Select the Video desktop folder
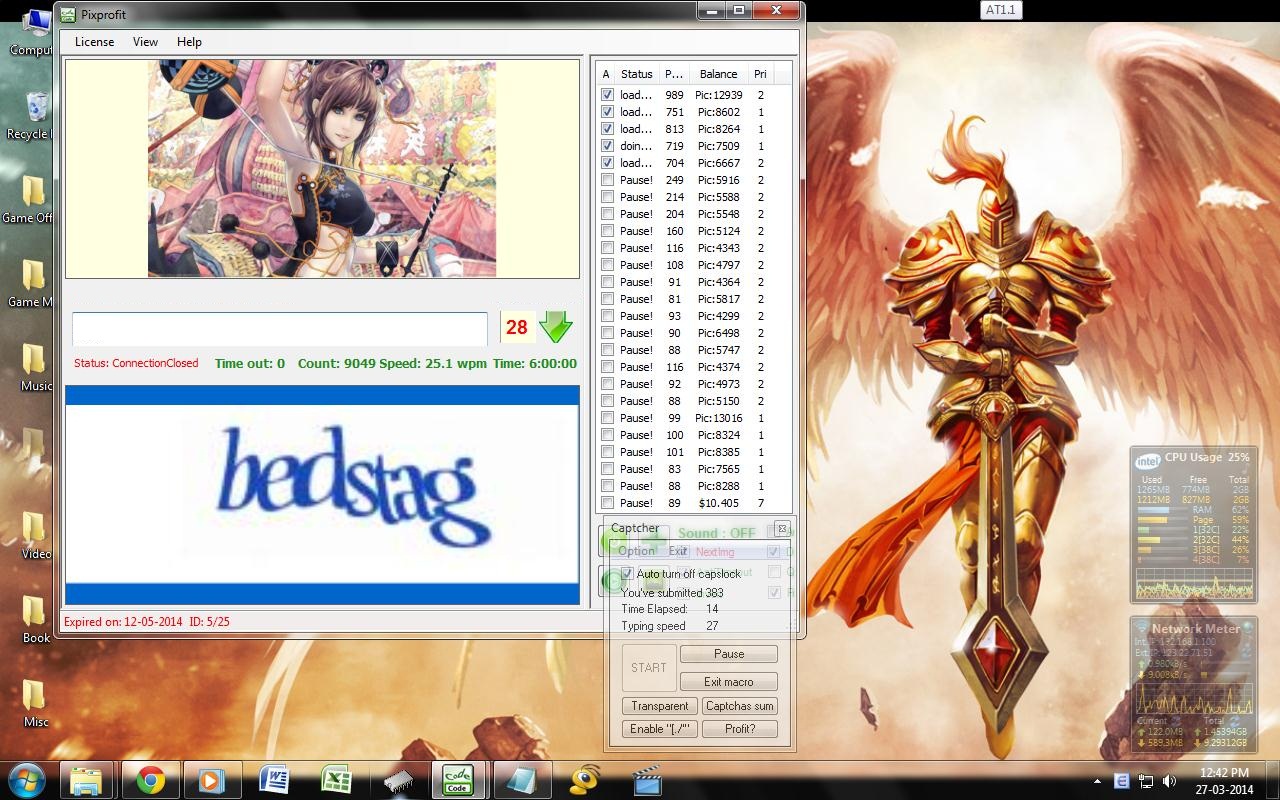The image size is (1280, 800). [34, 535]
